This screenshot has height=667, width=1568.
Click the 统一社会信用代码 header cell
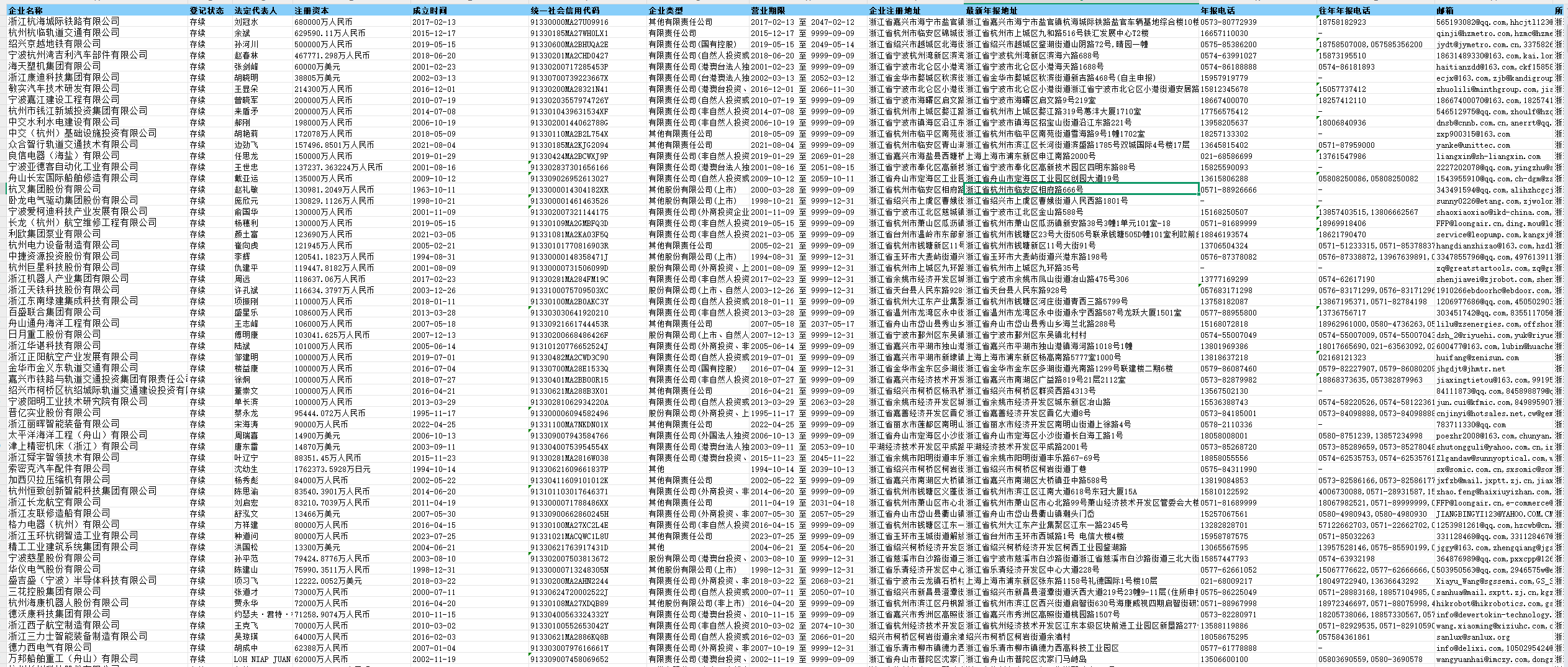(x=565, y=11)
